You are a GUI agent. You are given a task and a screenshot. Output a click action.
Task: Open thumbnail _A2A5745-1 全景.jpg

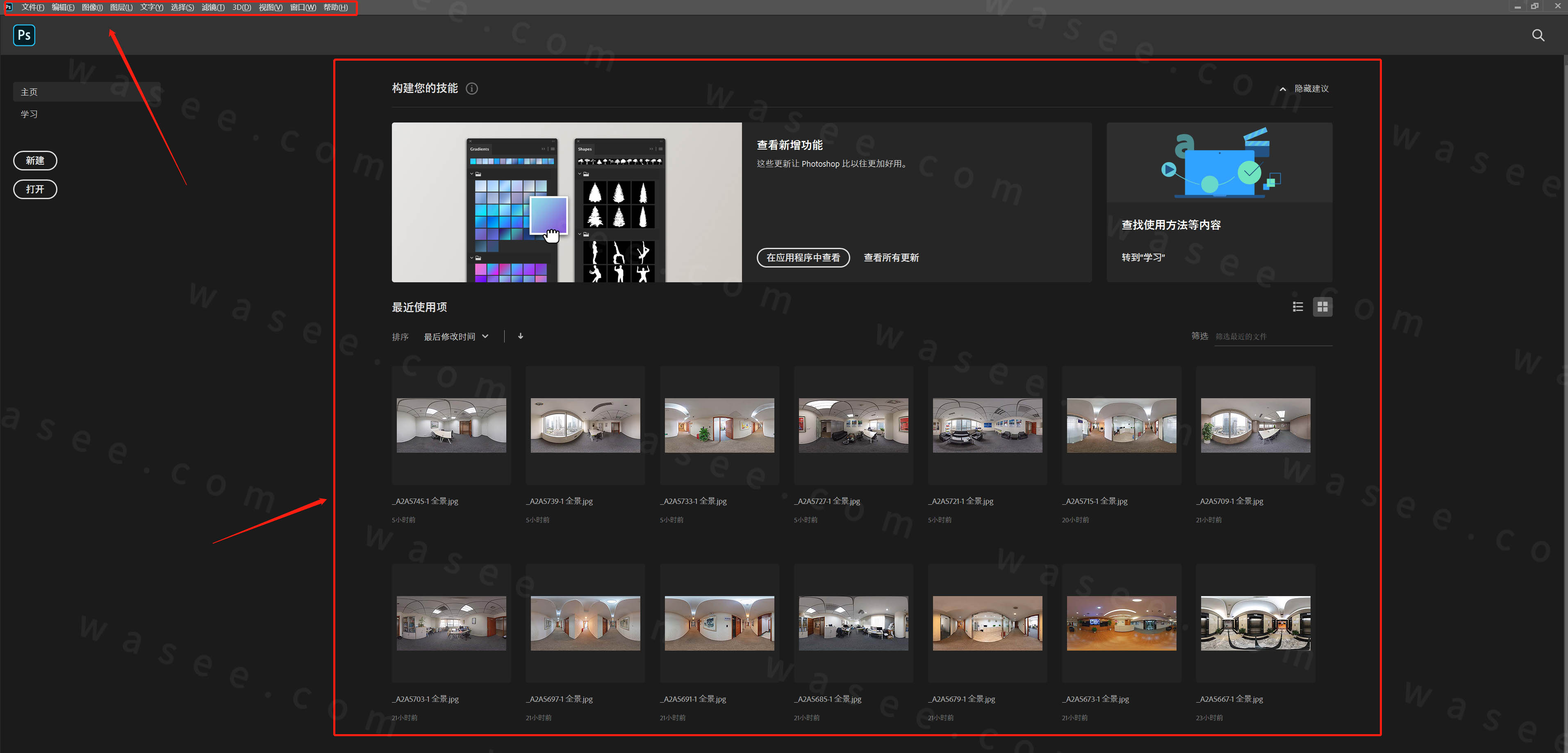451,425
